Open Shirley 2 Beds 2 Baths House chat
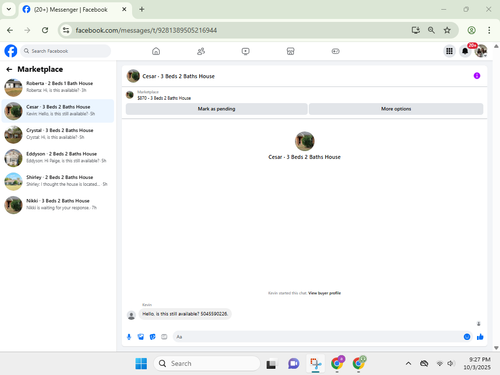The height and width of the screenshot is (375, 500). pyautogui.click(x=58, y=181)
